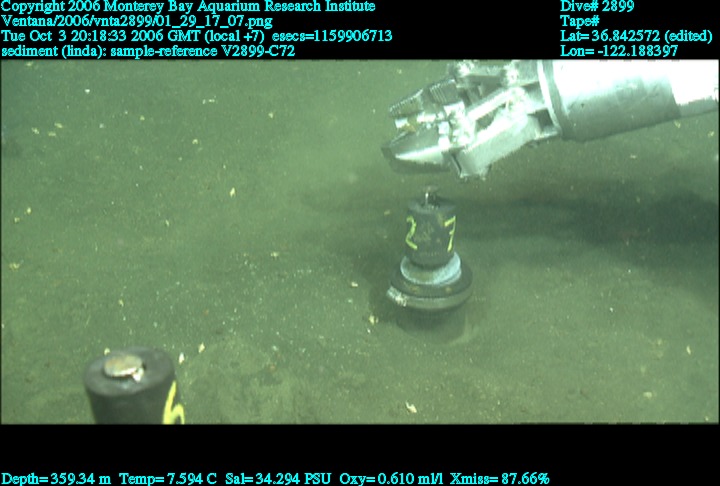The height and width of the screenshot is (486, 720).
Task: Click the timestamp 'Tue Oct 3 20:18:33 2006 GMT'
Action: tap(101, 36)
